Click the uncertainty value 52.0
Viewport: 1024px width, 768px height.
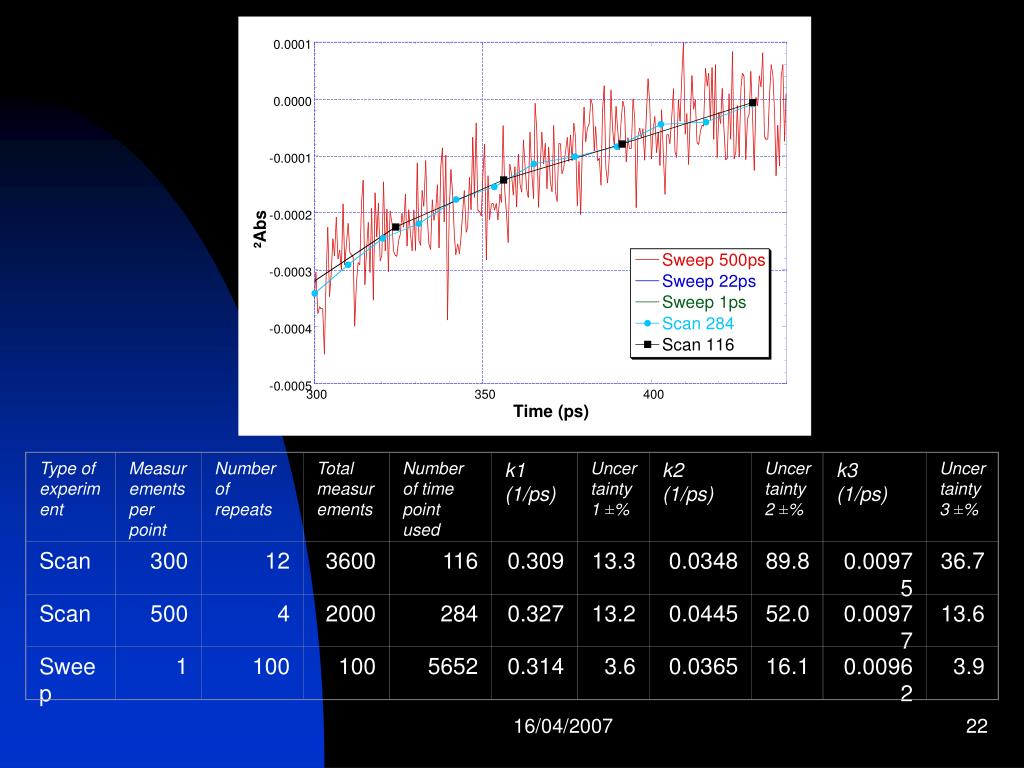(x=787, y=614)
